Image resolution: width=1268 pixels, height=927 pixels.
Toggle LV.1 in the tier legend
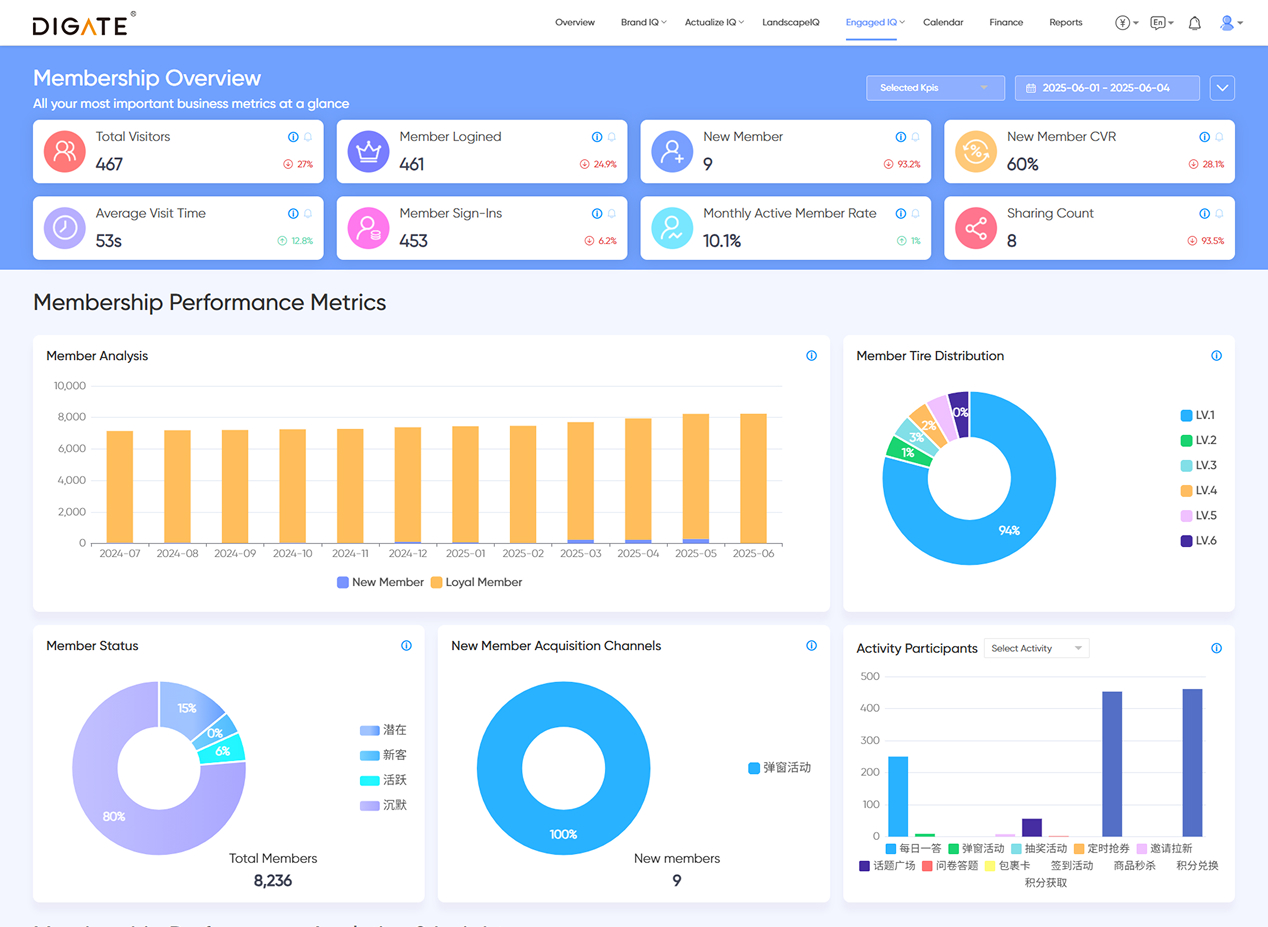click(x=1198, y=415)
